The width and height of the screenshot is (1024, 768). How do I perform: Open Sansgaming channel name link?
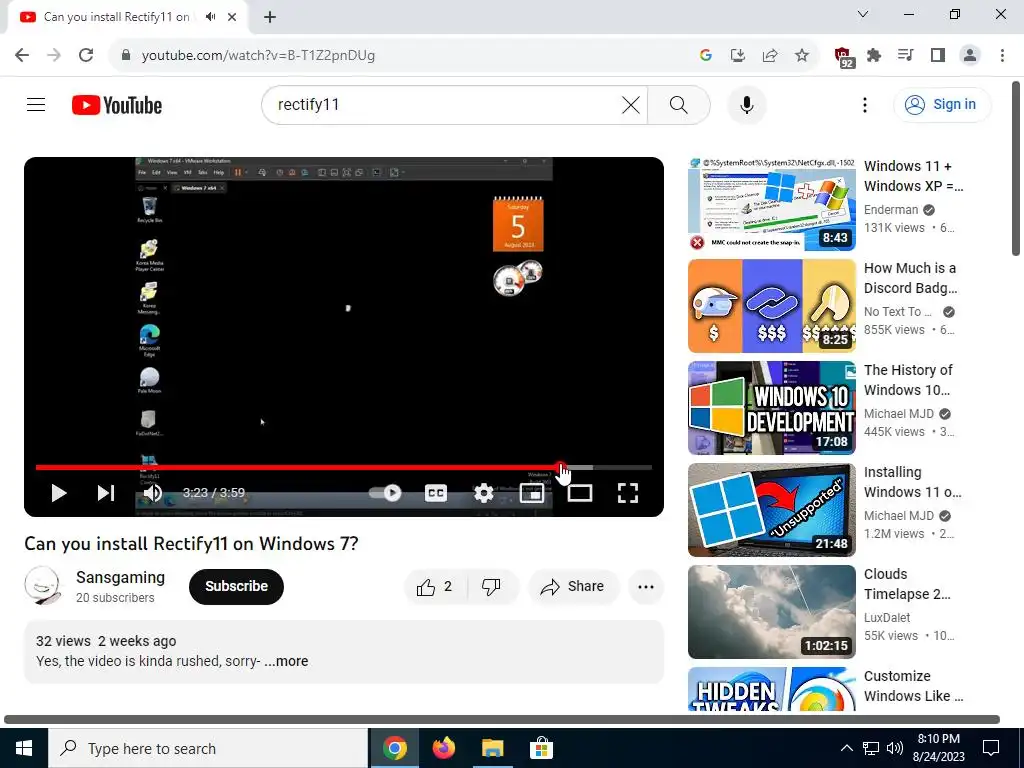coord(120,577)
